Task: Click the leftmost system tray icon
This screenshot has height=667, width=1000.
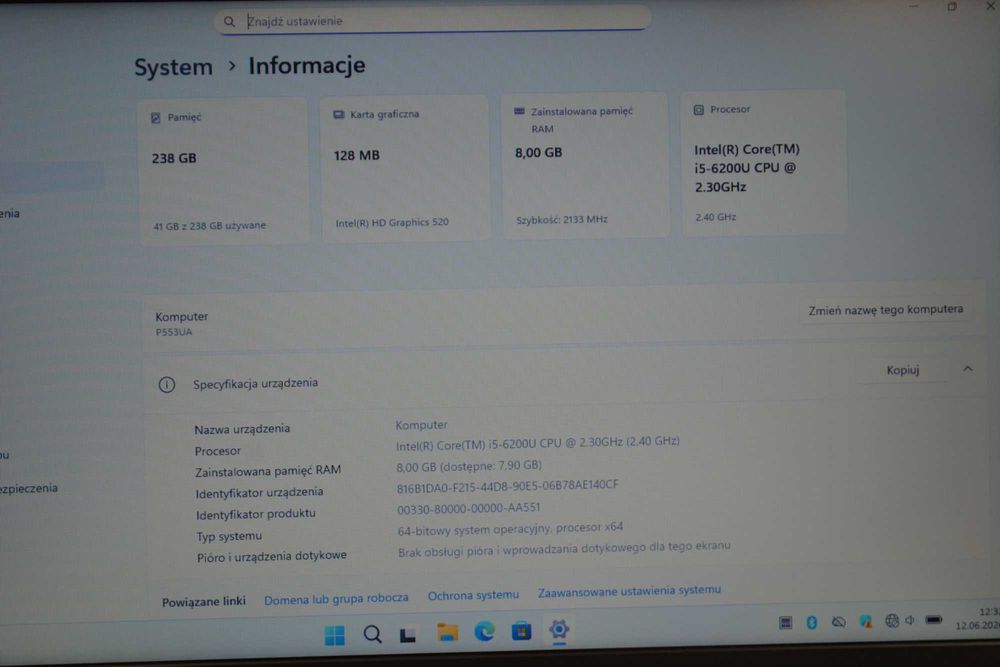Action: [x=786, y=623]
